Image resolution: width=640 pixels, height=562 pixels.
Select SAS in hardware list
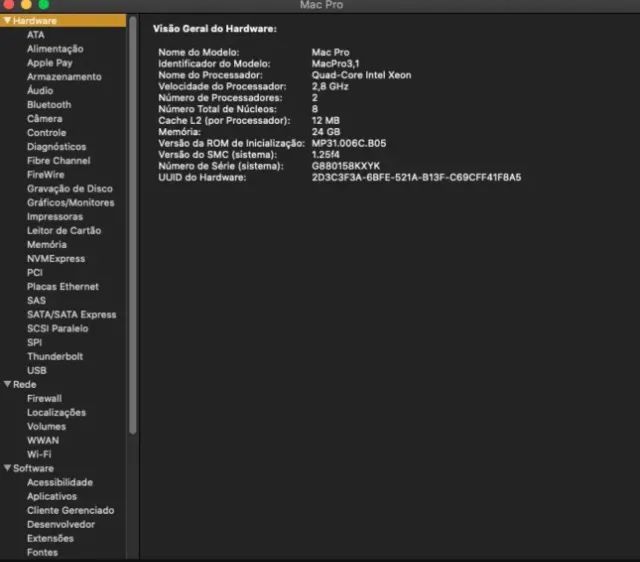point(36,300)
